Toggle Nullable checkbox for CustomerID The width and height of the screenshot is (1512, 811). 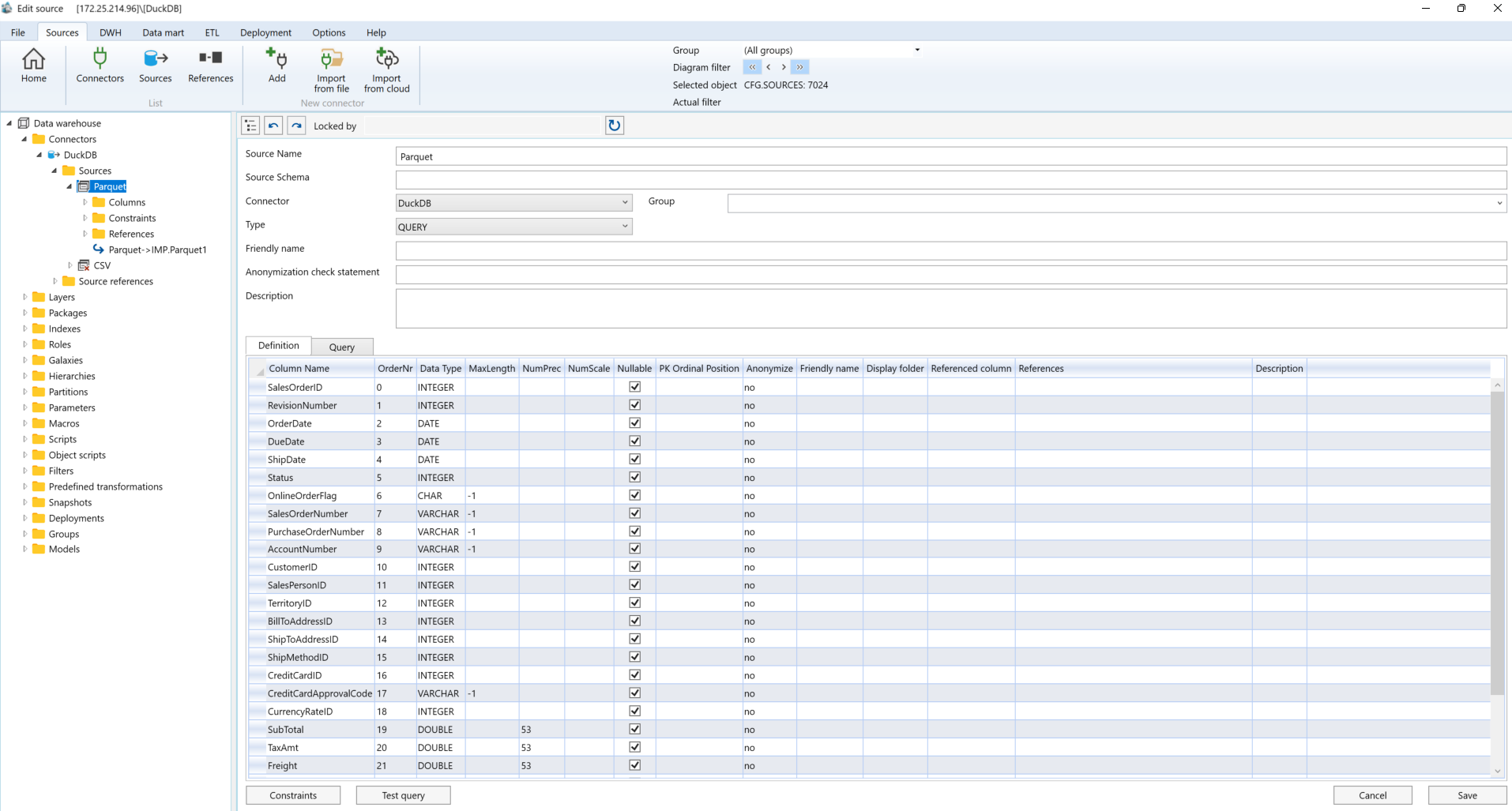[x=634, y=567]
